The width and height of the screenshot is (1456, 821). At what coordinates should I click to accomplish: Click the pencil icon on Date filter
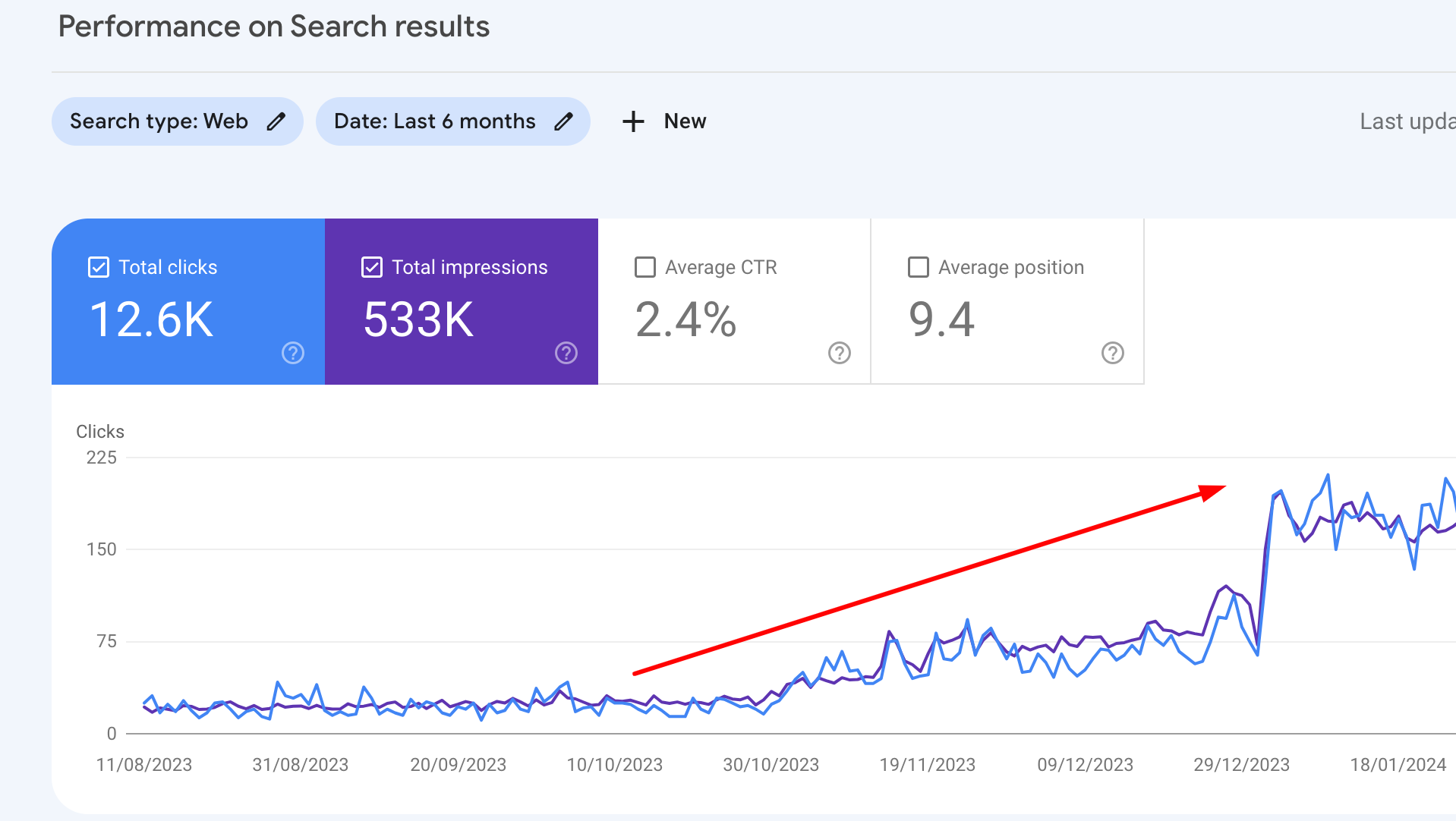click(563, 121)
